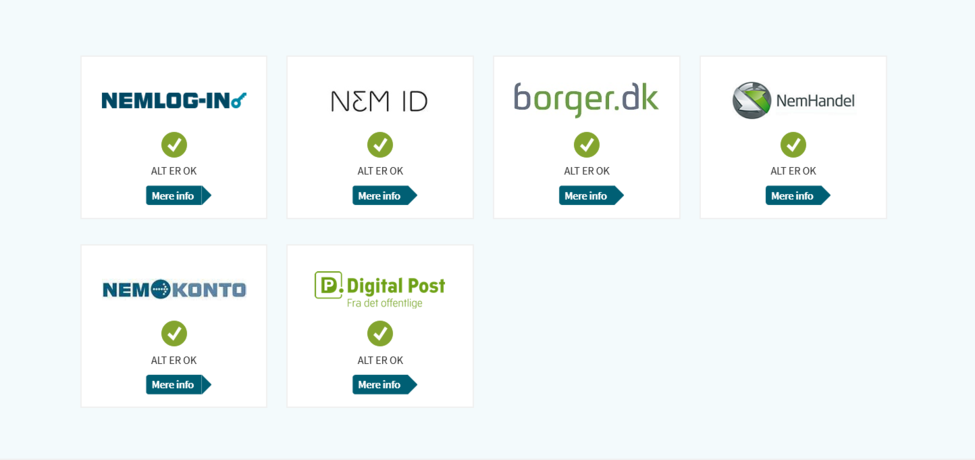Click the NemKonto logo
Image resolution: width=975 pixels, height=460 pixels.
[174, 289]
